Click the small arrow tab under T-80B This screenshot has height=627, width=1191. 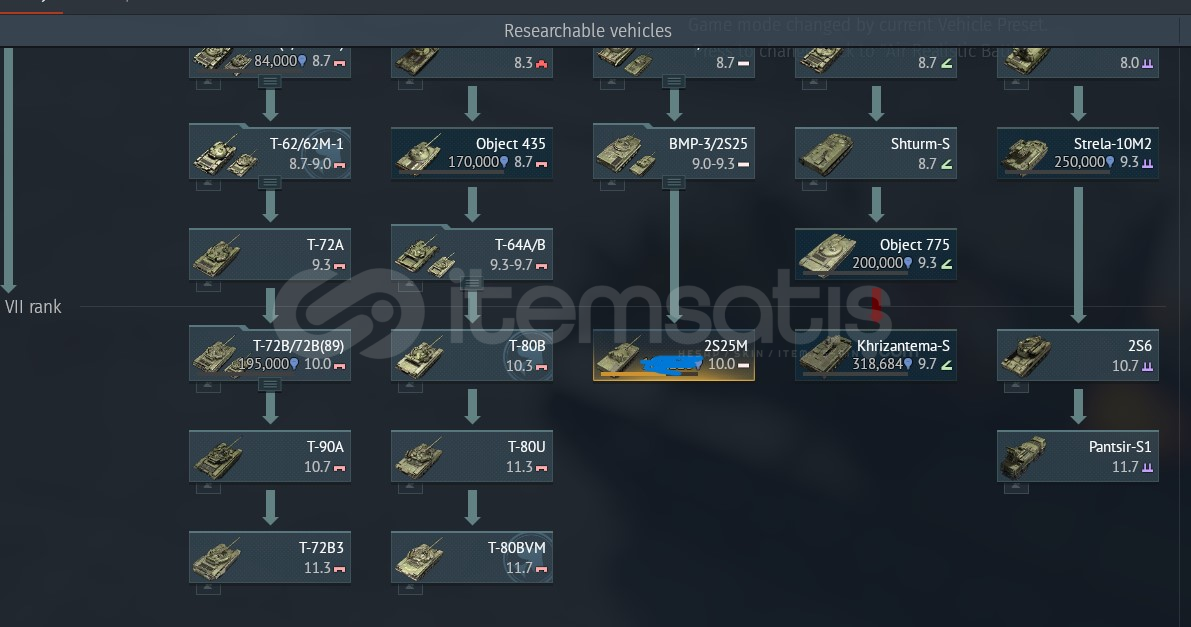410,387
